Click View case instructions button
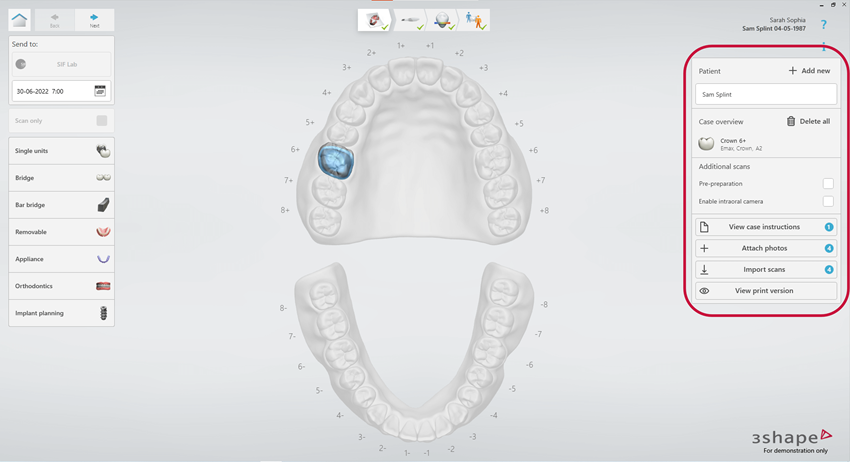 [x=765, y=227]
